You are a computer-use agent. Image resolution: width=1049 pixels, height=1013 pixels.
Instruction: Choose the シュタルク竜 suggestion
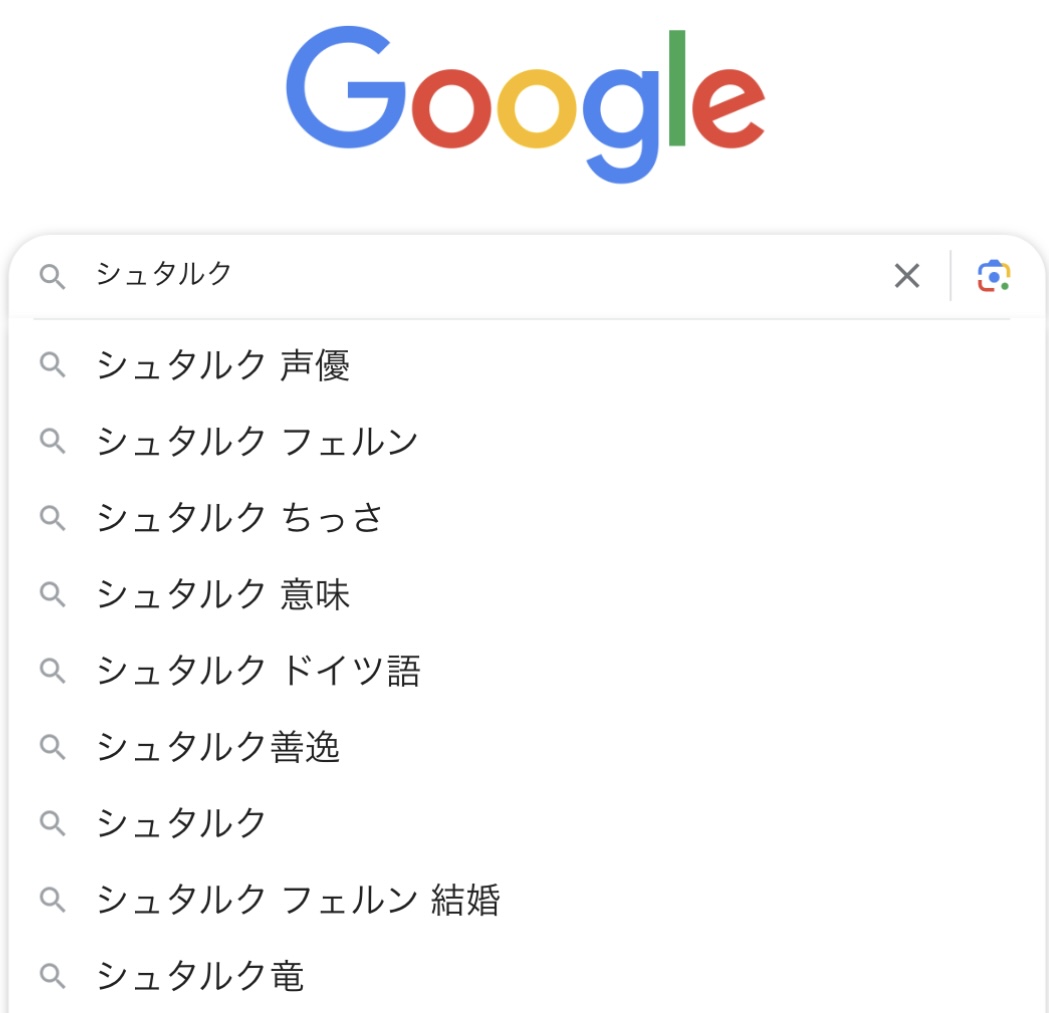click(200, 976)
